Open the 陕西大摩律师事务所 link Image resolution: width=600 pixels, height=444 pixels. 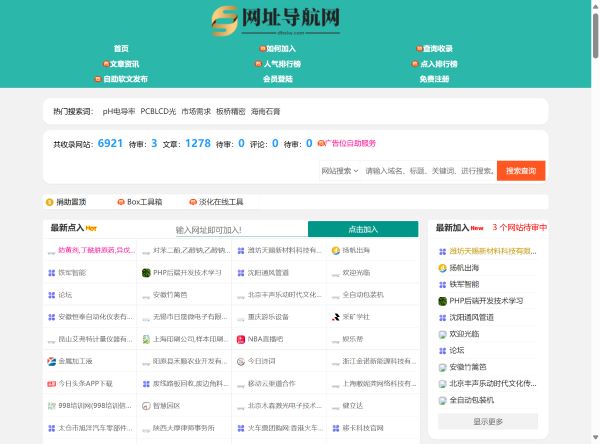coord(184,428)
